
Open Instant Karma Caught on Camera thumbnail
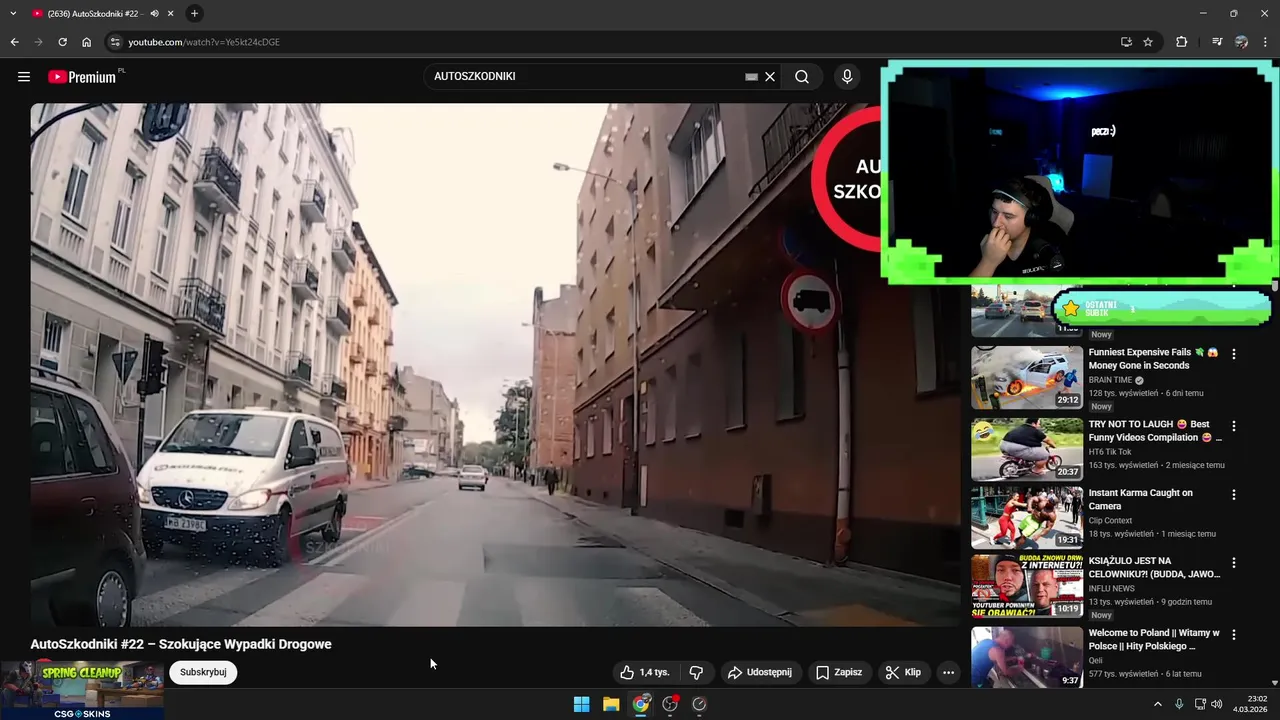[1027, 517]
